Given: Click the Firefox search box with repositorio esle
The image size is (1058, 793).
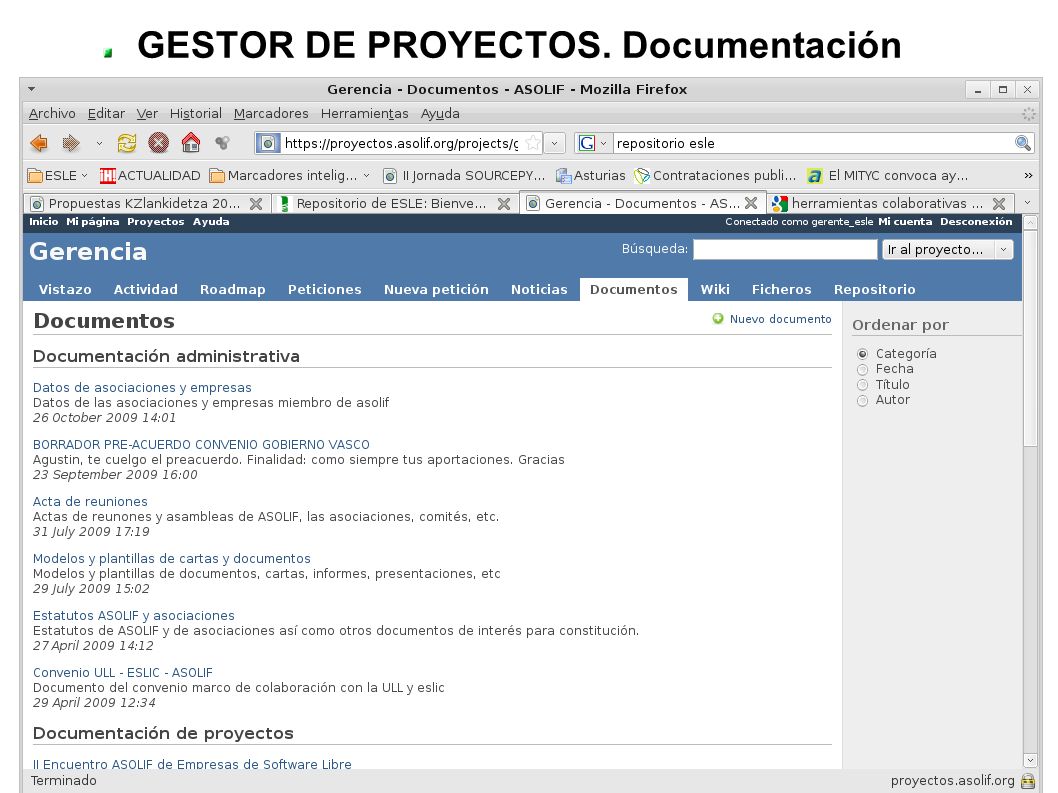Looking at the screenshot, I should [x=813, y=143].
